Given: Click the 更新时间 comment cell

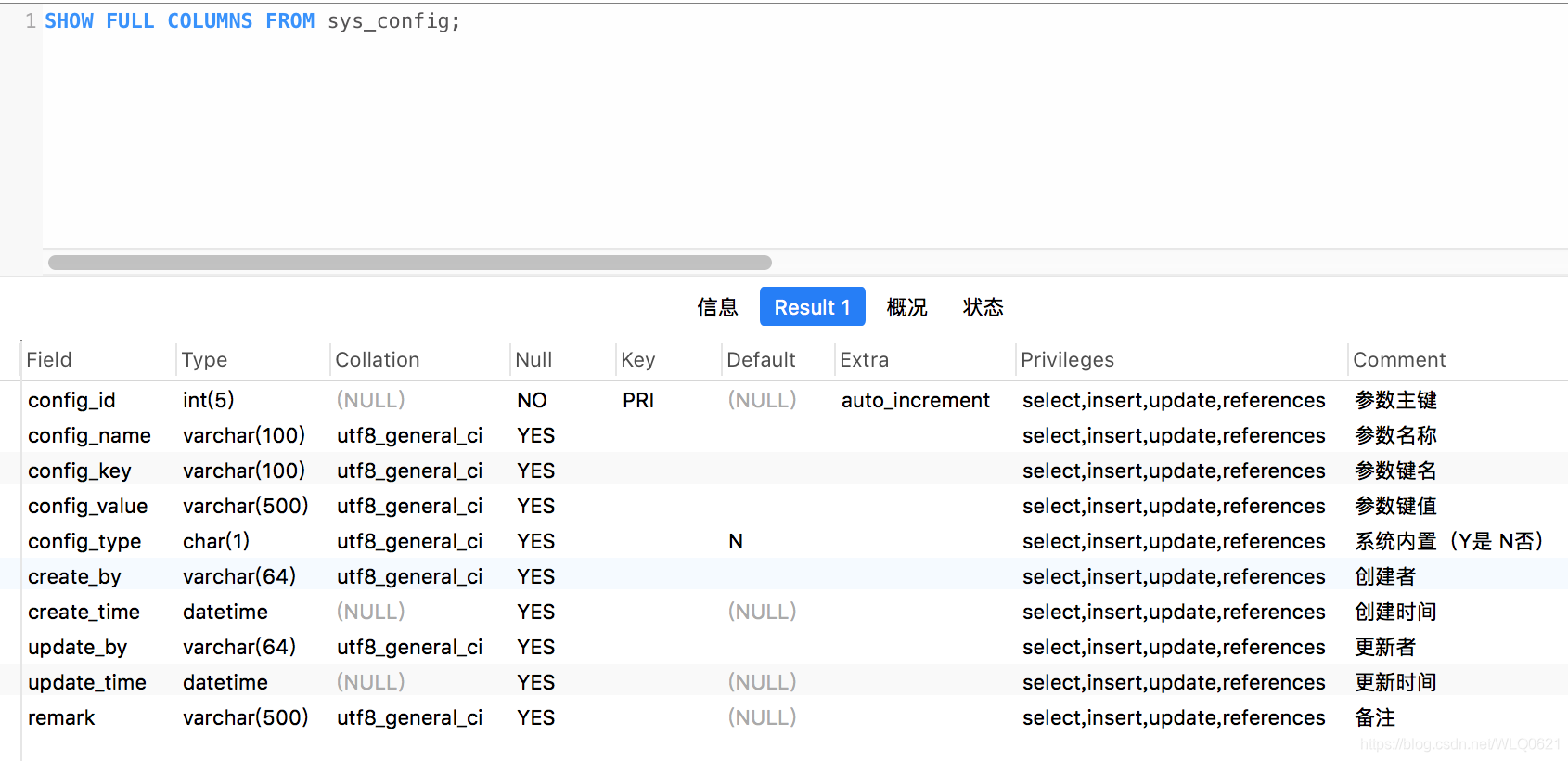Looking at the screenshot, I should [x=1395, y=682].
